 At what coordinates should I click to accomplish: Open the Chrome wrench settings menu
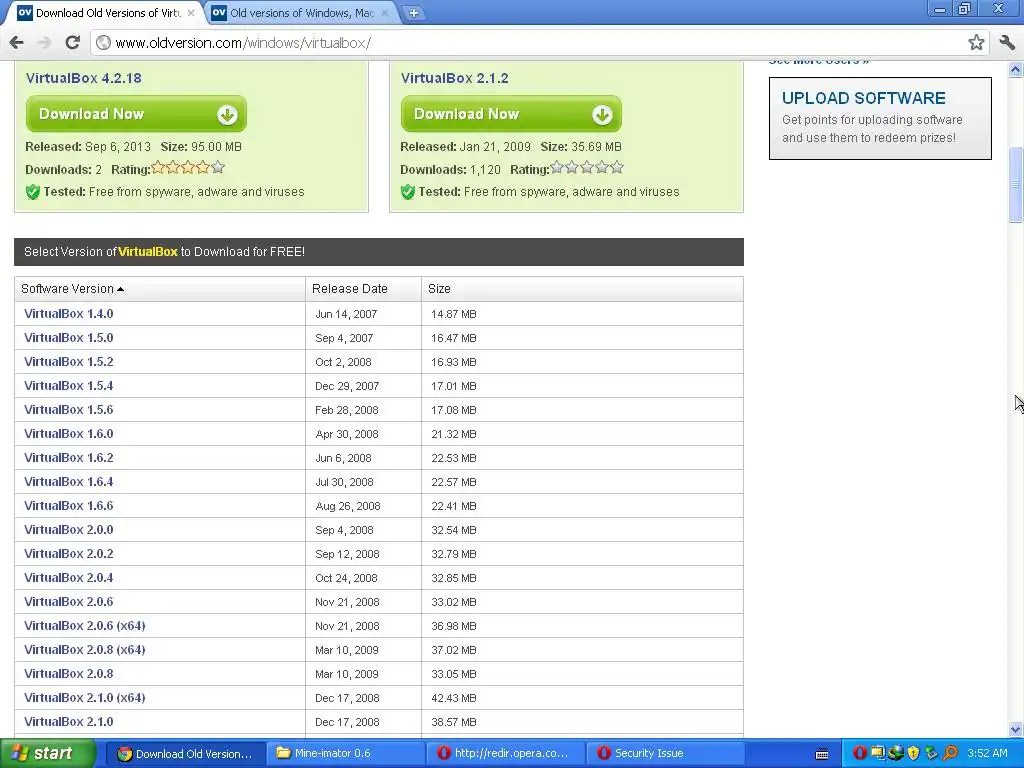point(1007,43)
